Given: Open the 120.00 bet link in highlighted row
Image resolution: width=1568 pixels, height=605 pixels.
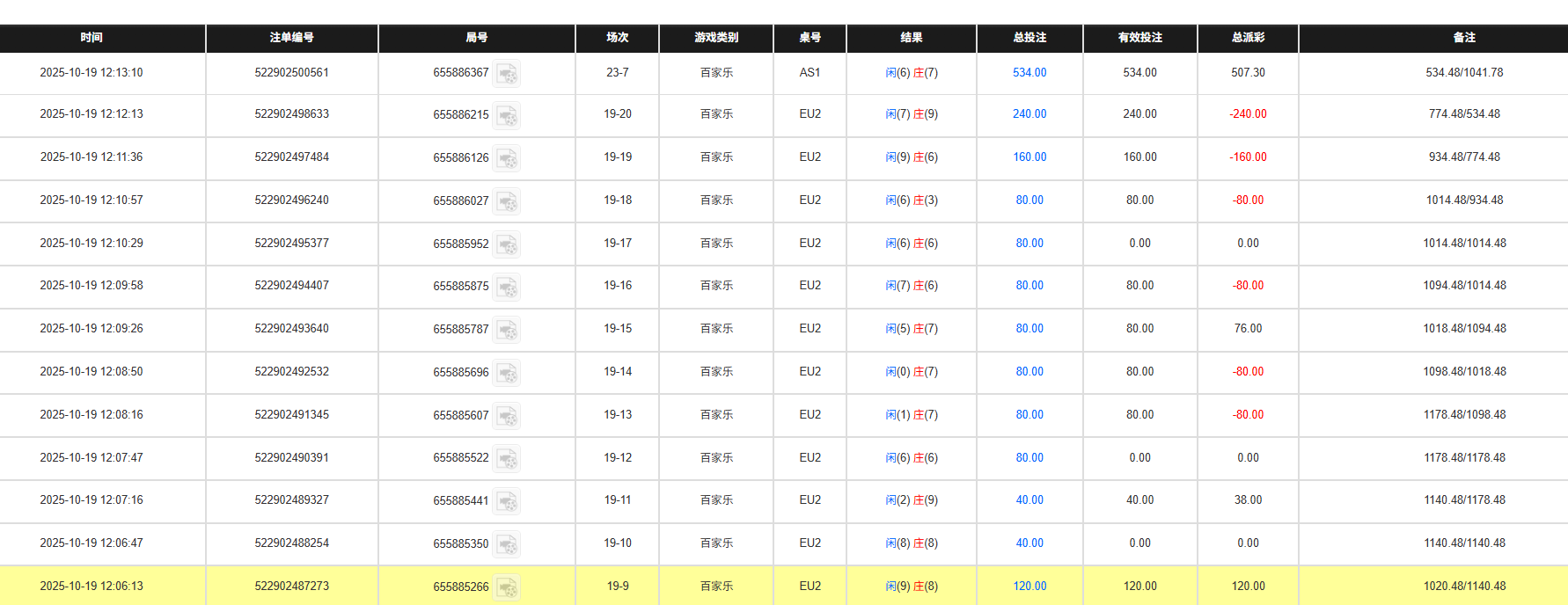Looking at the screenshot, I should pyautogui.click(x=1029, y=587).
